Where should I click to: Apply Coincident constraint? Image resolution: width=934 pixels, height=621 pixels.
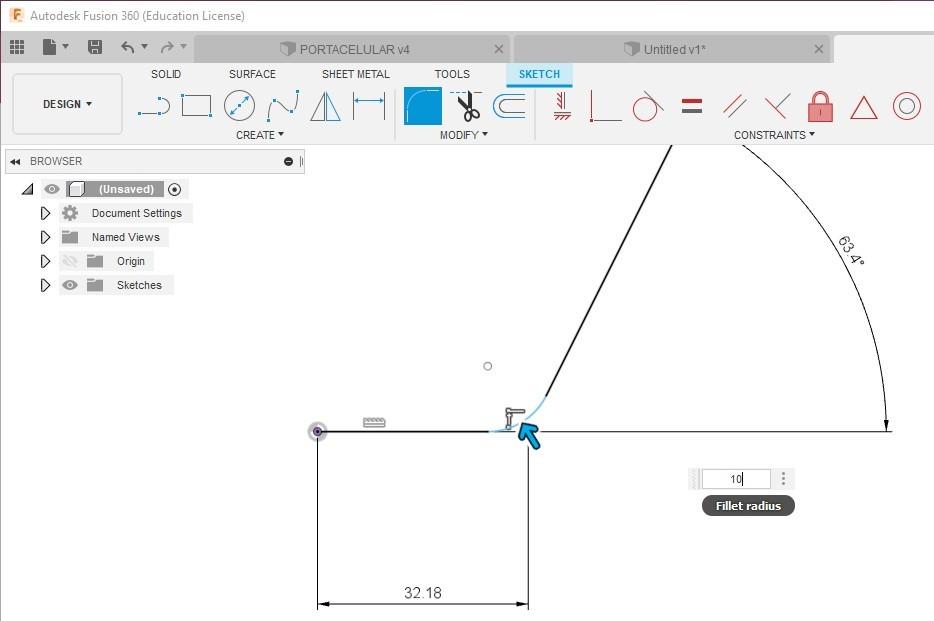605,107
